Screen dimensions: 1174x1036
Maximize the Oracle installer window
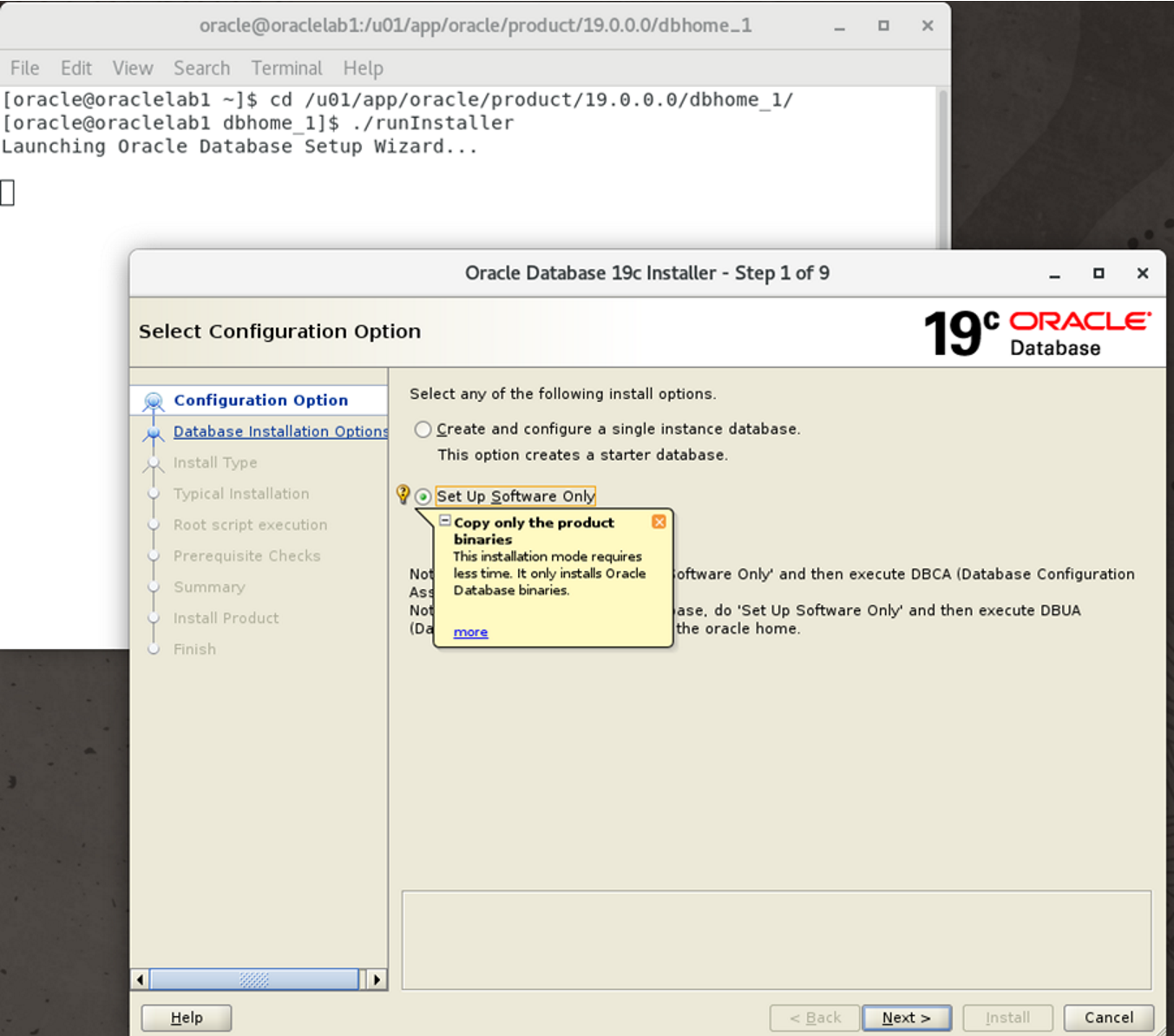pos(1099,273)
